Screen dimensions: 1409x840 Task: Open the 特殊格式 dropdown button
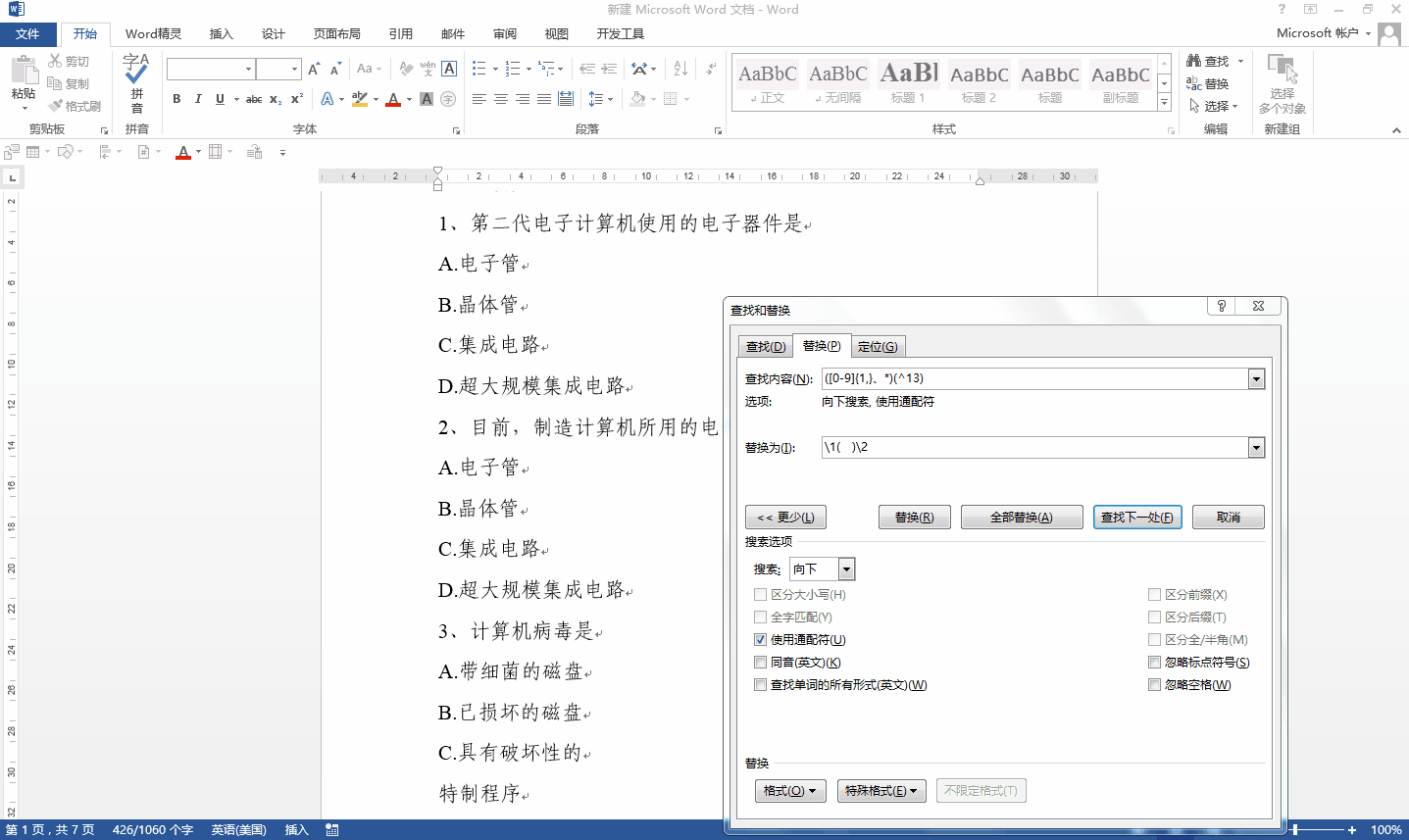(881, 791)
